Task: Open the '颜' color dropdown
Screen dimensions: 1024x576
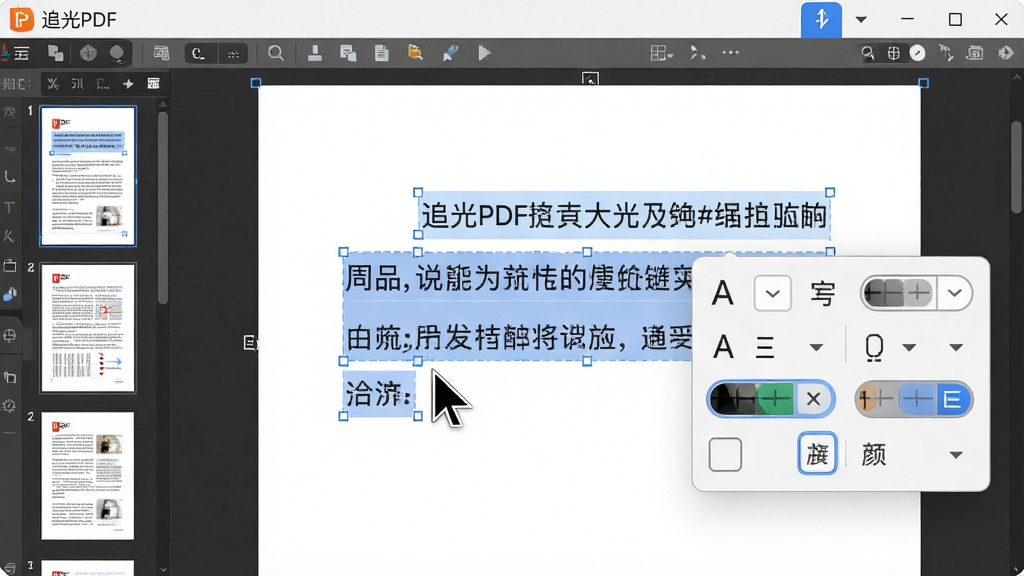Action: 956,455
